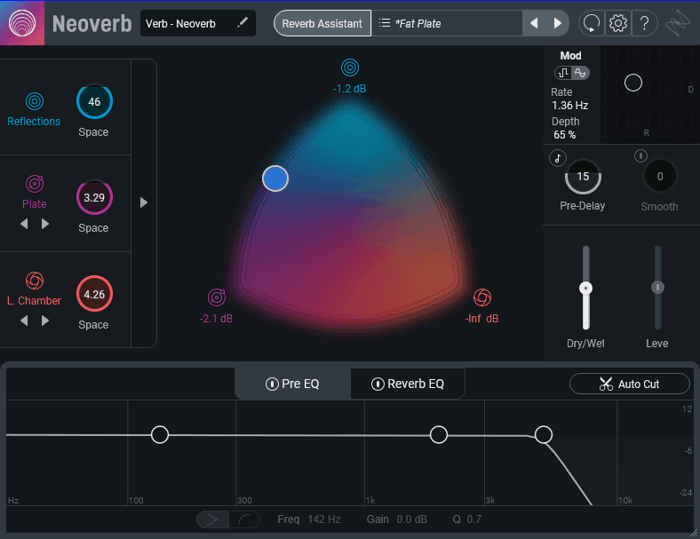Open the settings gear

pos(618,23)
